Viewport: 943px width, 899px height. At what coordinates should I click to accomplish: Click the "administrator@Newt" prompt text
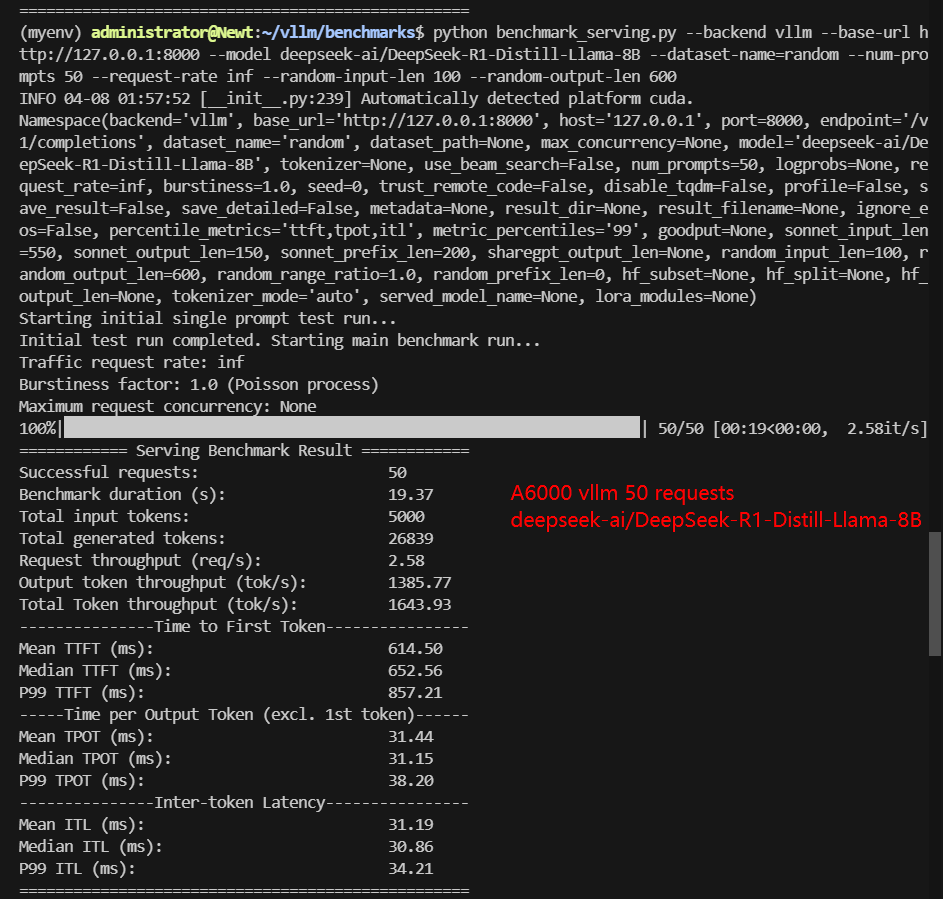pyautogui.click(x=173, y=32)
